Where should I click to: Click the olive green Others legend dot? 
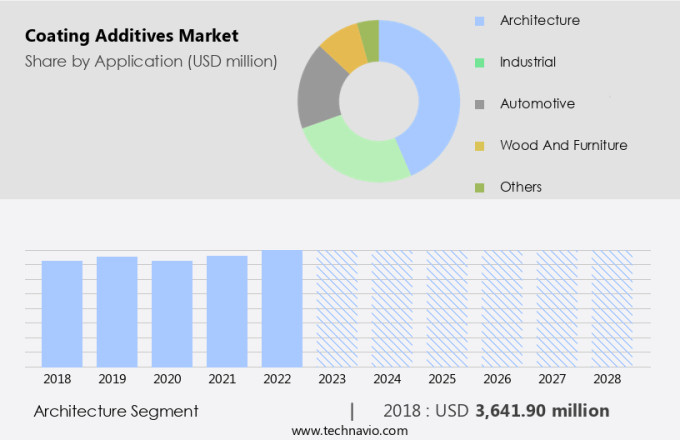[481, 187]
